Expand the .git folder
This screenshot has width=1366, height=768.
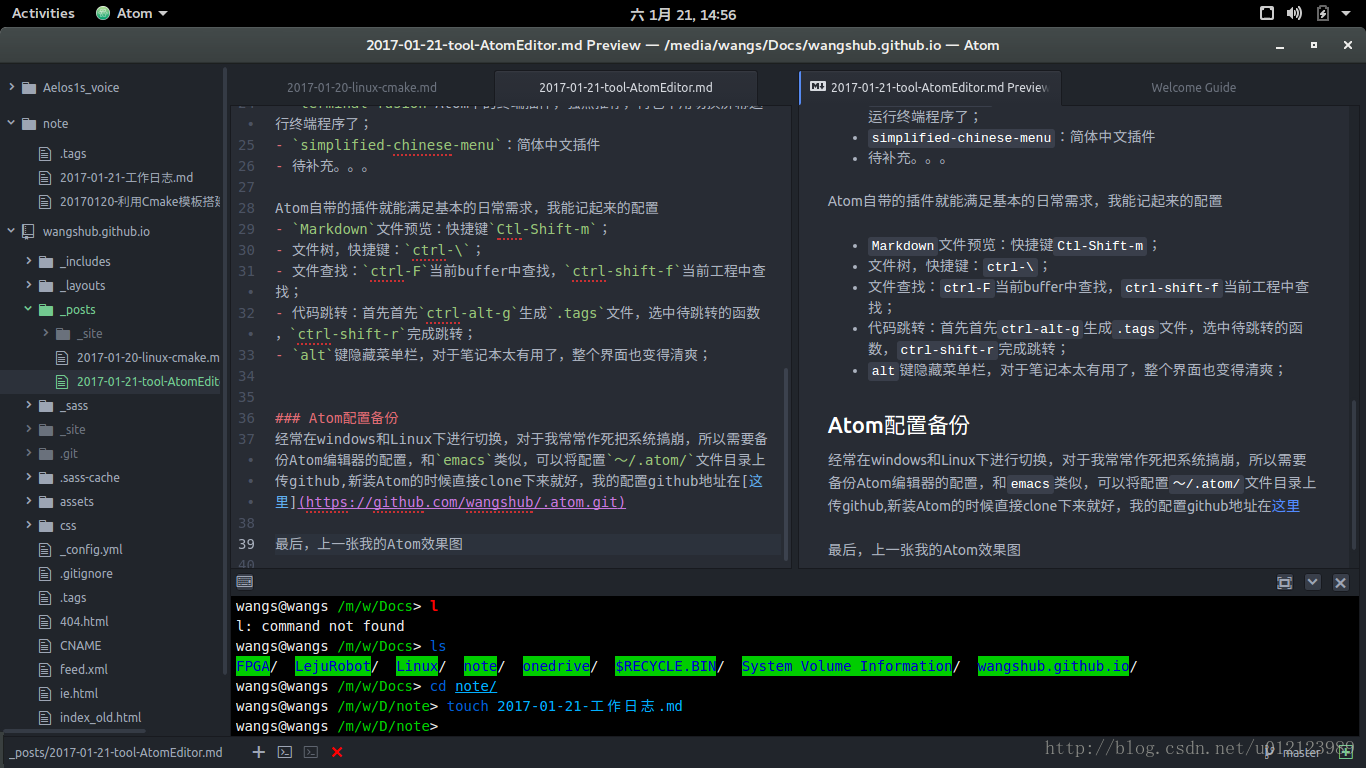[x=28, y=454]
